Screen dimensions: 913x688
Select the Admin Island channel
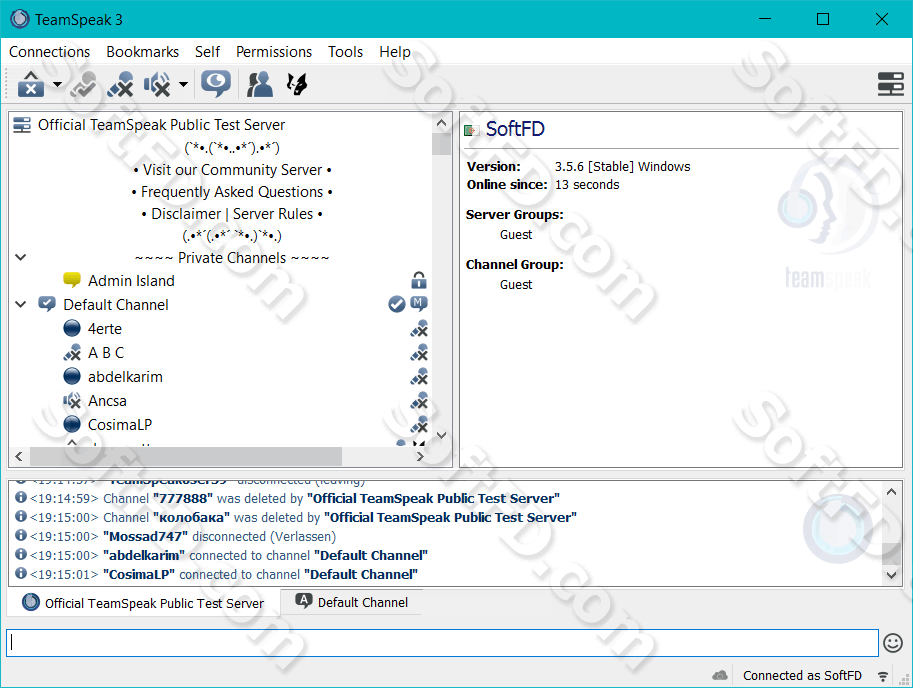point(131,281)
